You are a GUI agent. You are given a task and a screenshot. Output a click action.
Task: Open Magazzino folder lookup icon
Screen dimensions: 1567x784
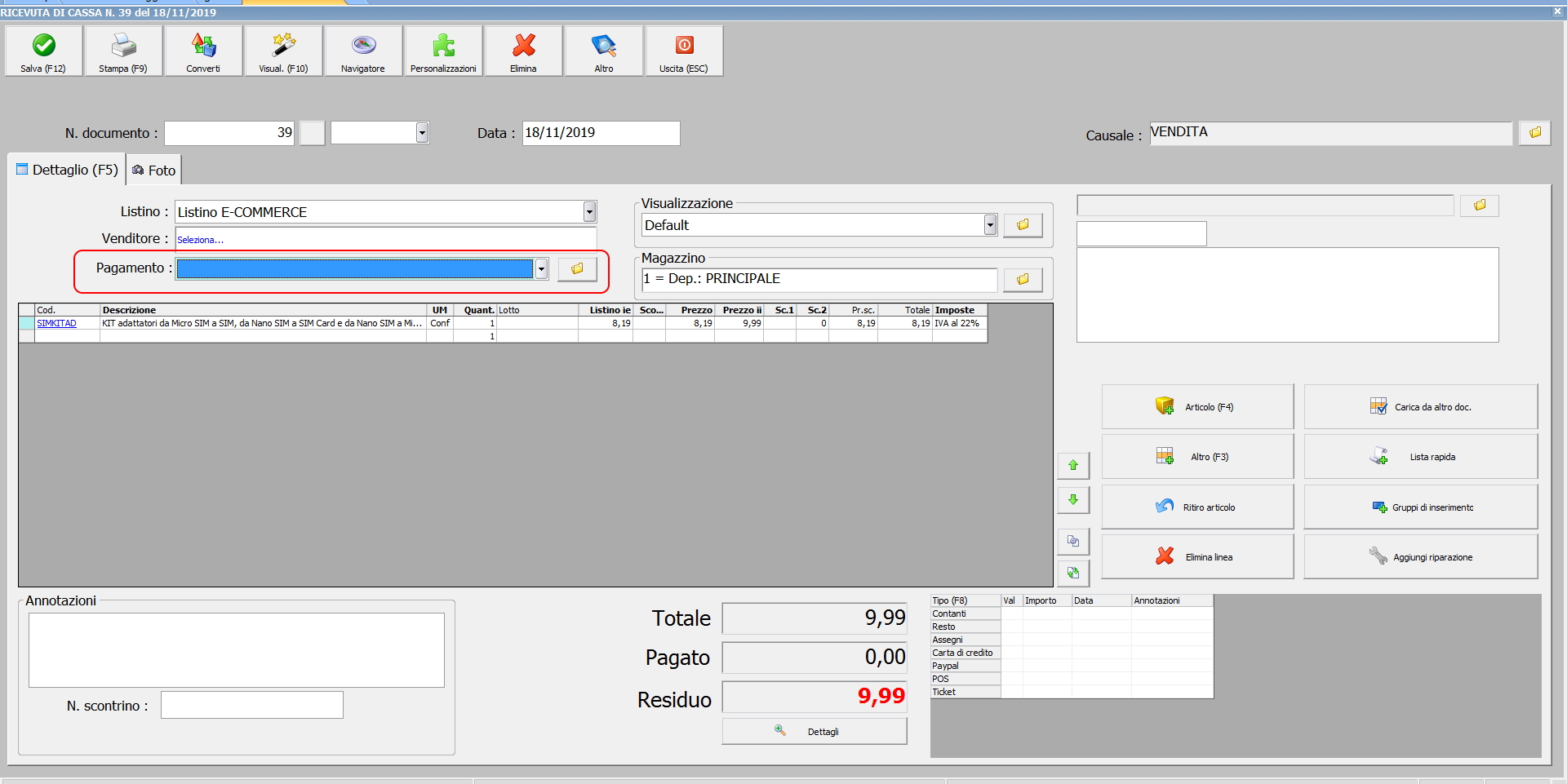(x=1023, y=279)
